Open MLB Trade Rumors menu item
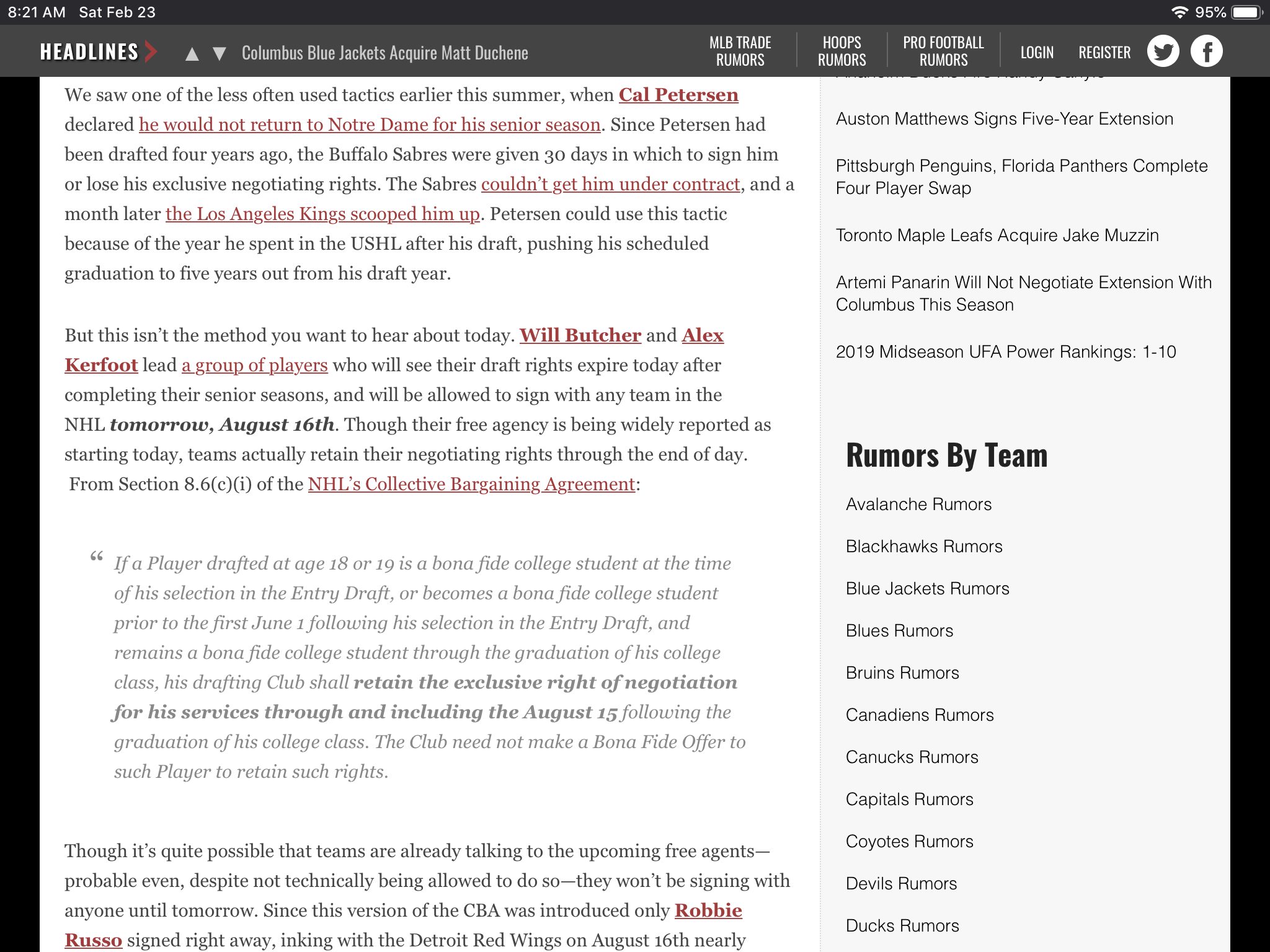This screenshot has height=952, width=1270. [740, 51]
